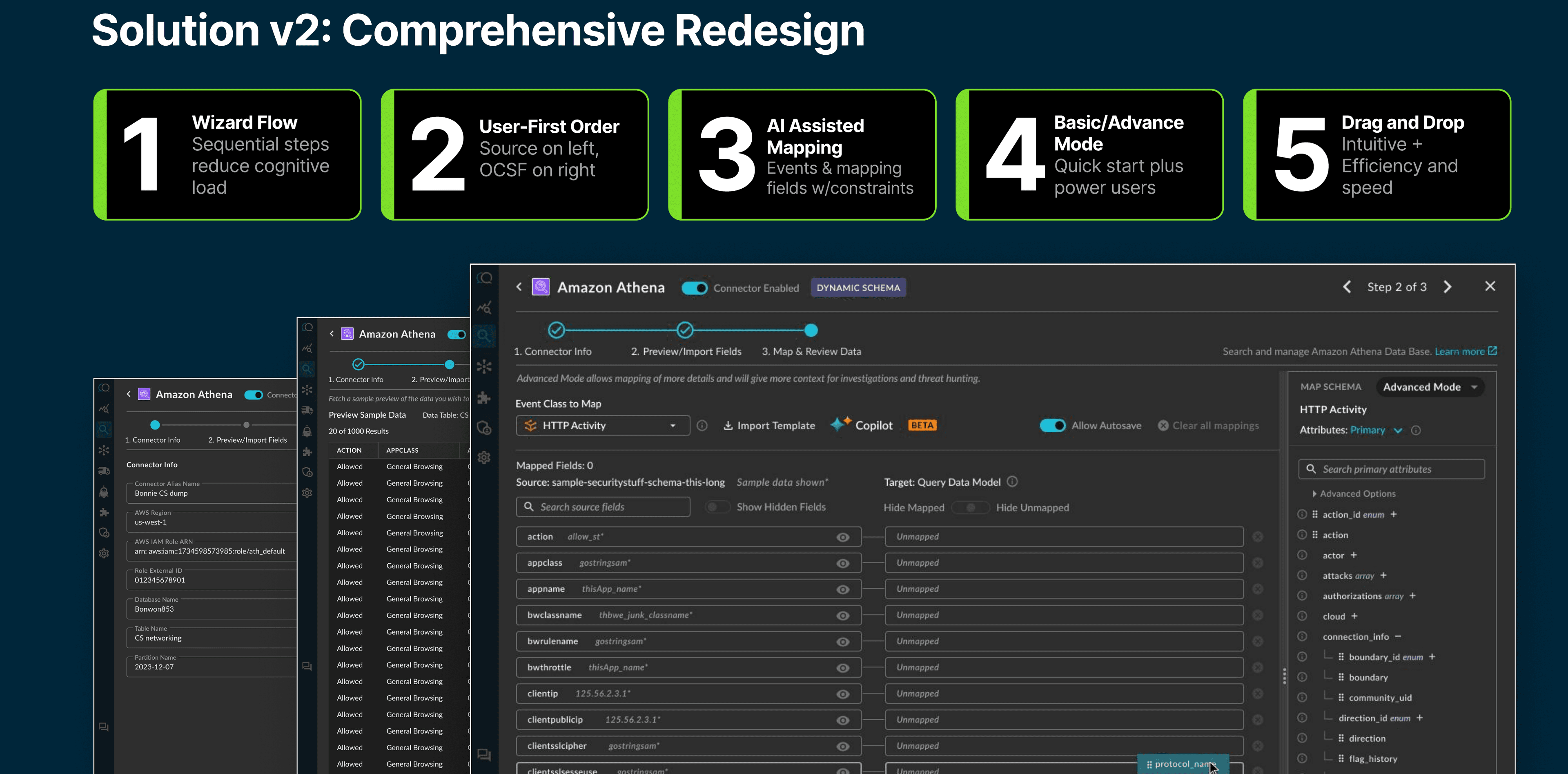Click the back chevron left of the purple Athena icon in the front window

[519, 287]
